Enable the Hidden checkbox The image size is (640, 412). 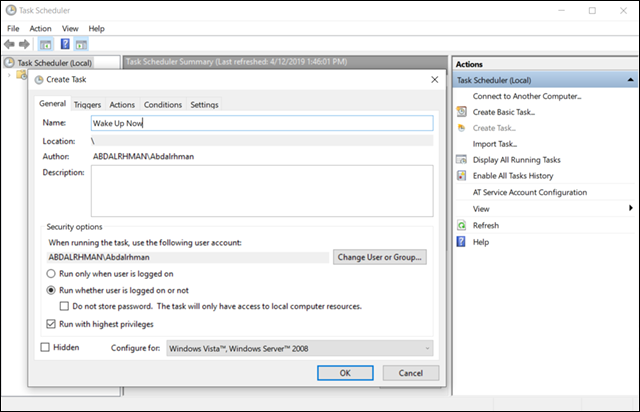(45, 347)
